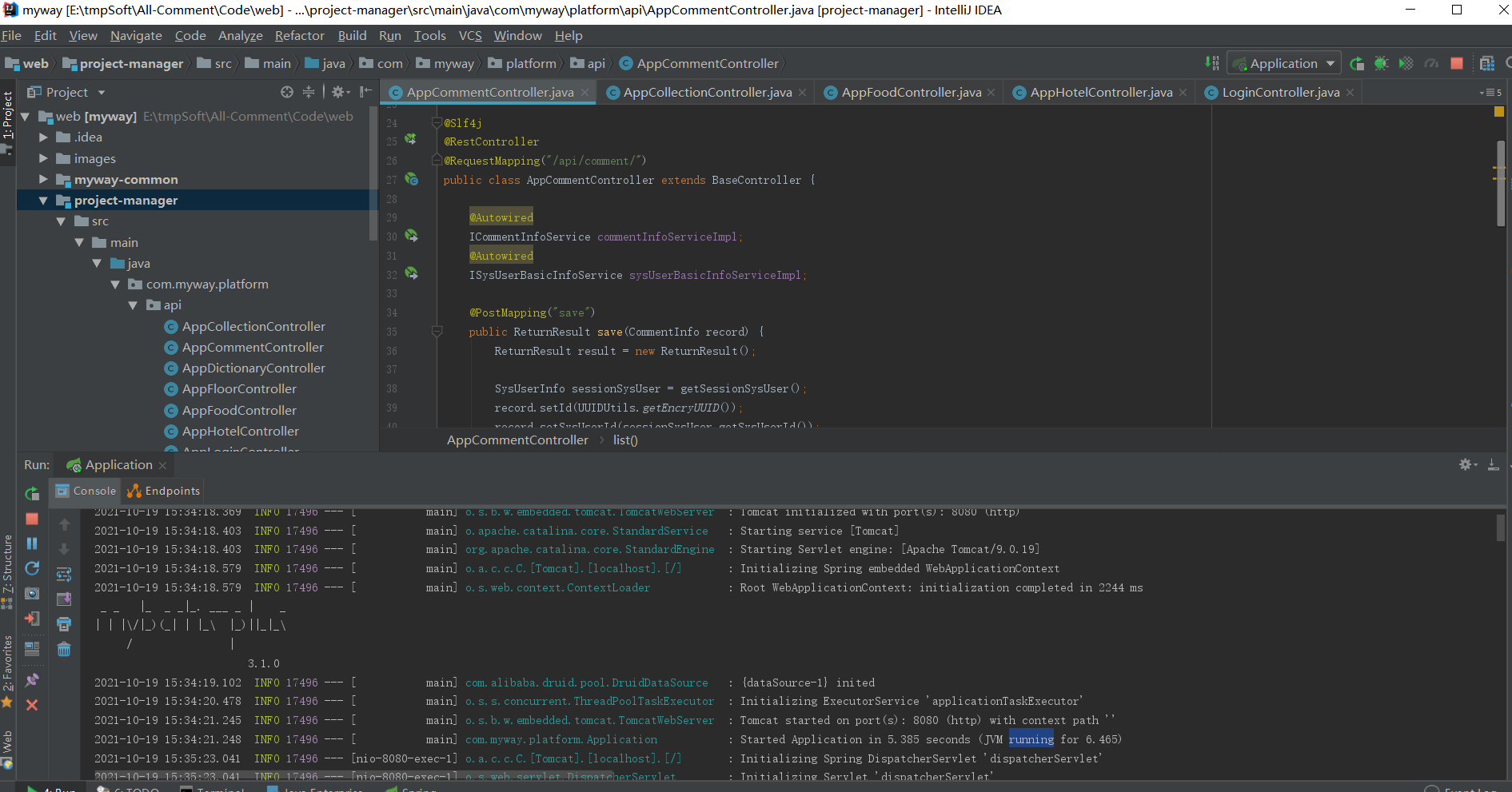Click the locate/scroll-from-source icon in the Project panel
The width and height of the screenshot is (1512, 792).
tap(287, 92)
